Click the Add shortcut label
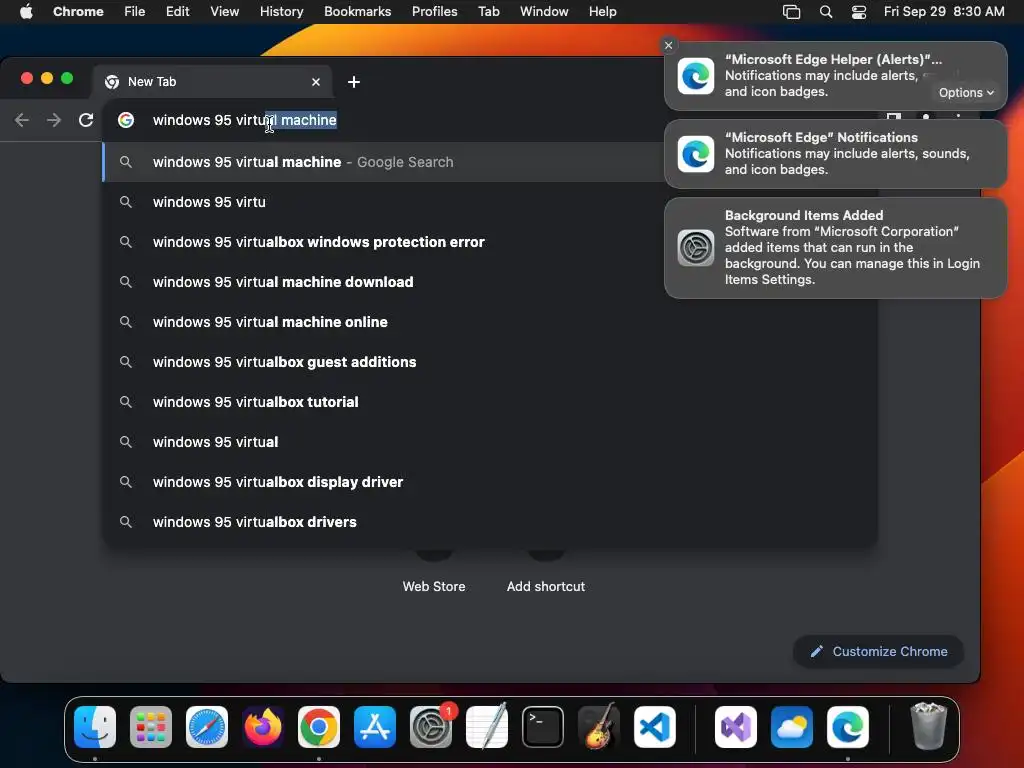 tap(546, 586)
